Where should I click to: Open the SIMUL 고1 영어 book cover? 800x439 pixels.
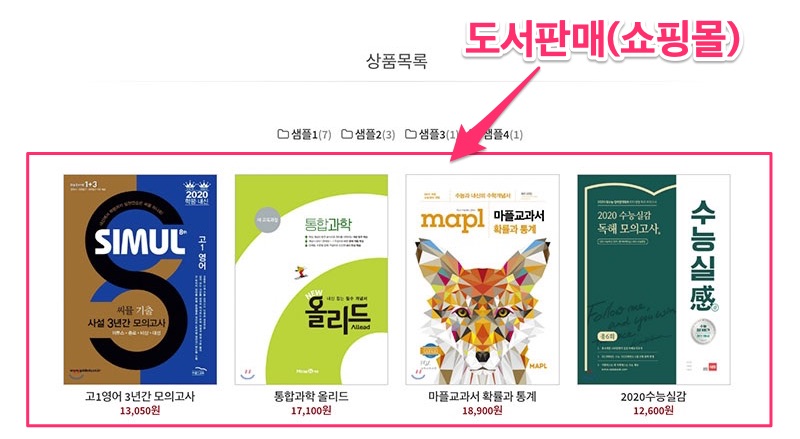click(x=140, y=279)
